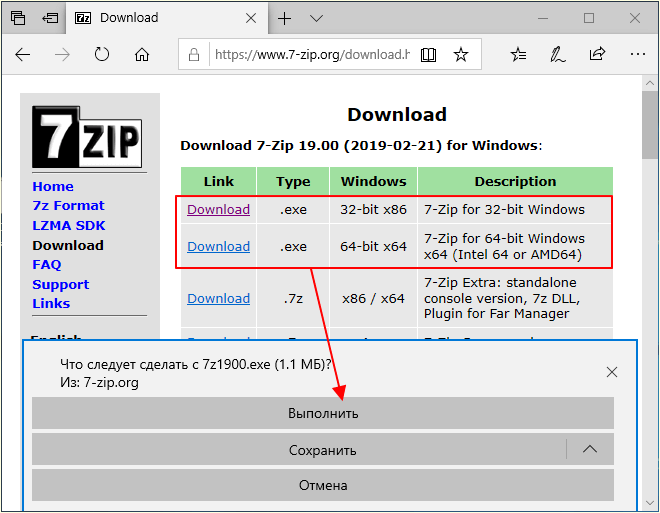The image size is (660, 513).
Task: Click the 'Download 7-Zip 19.00' subtitle
Action: pyautogui.click(x=361, y=146)
